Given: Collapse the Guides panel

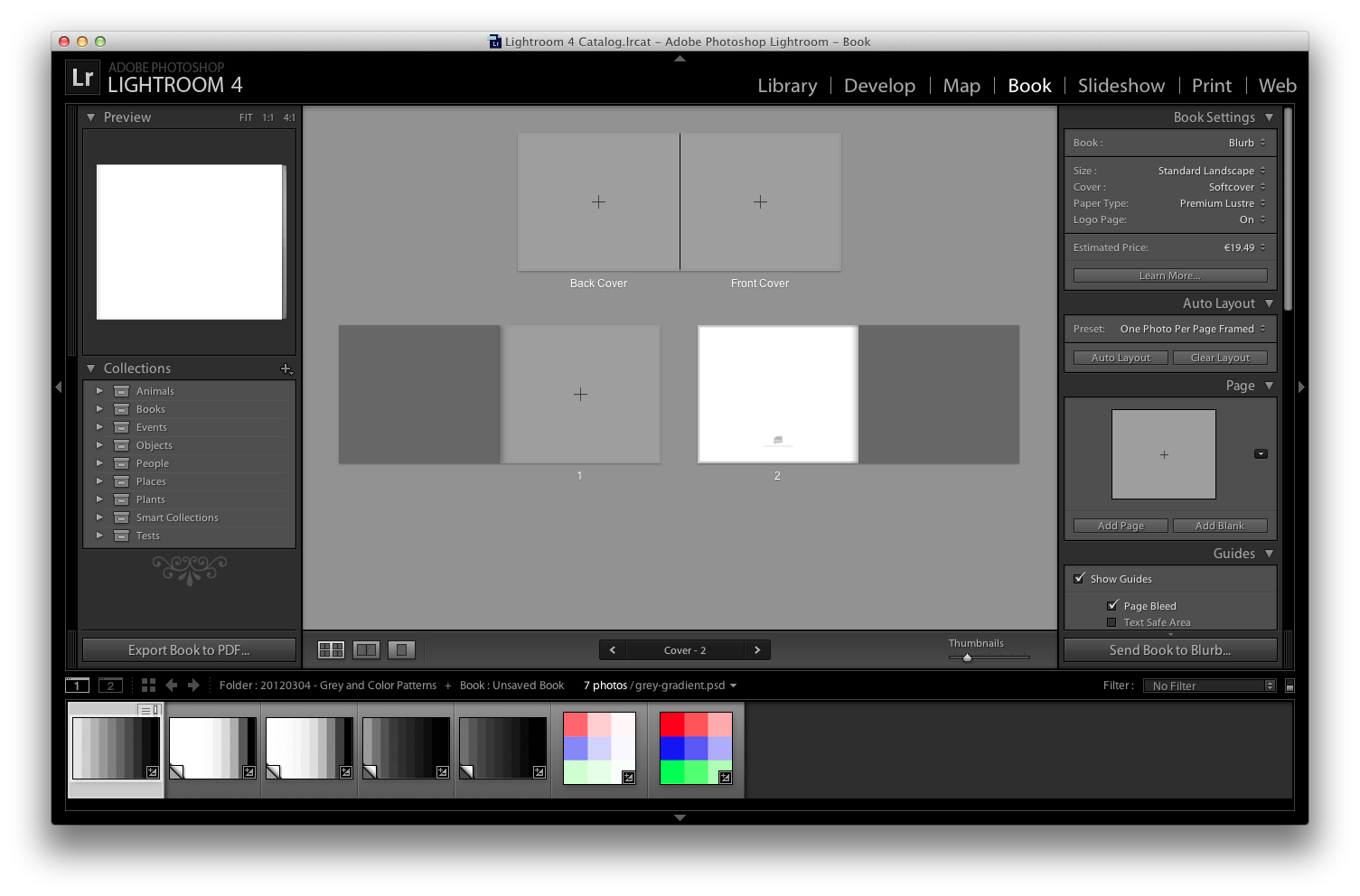Looking at the screenshot, I should [x=1270, y=554].
